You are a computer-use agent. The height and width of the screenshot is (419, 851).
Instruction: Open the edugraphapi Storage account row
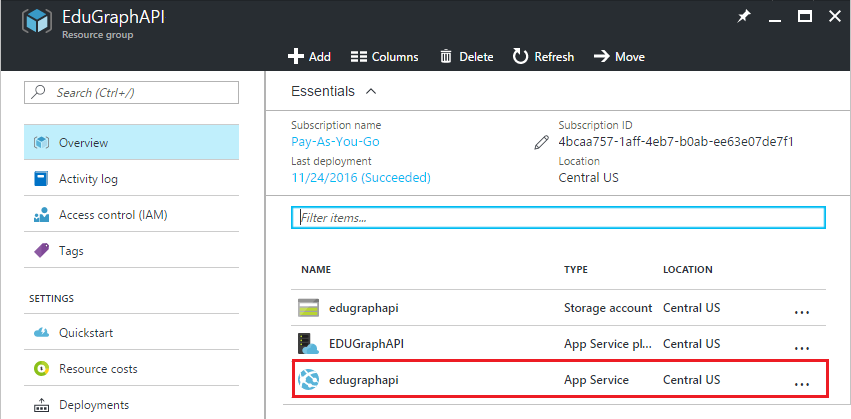558,308
